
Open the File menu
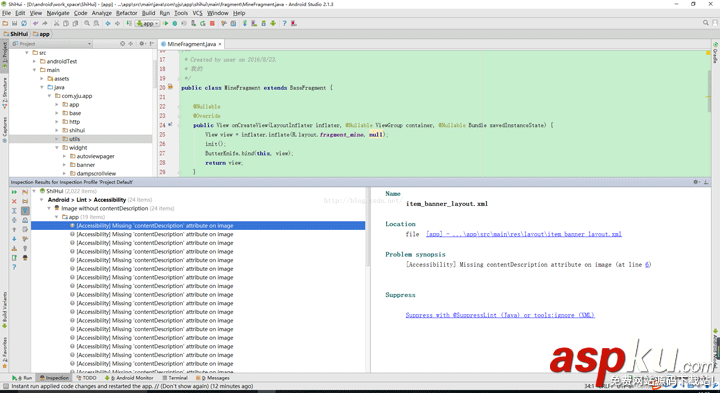(6, 13)
